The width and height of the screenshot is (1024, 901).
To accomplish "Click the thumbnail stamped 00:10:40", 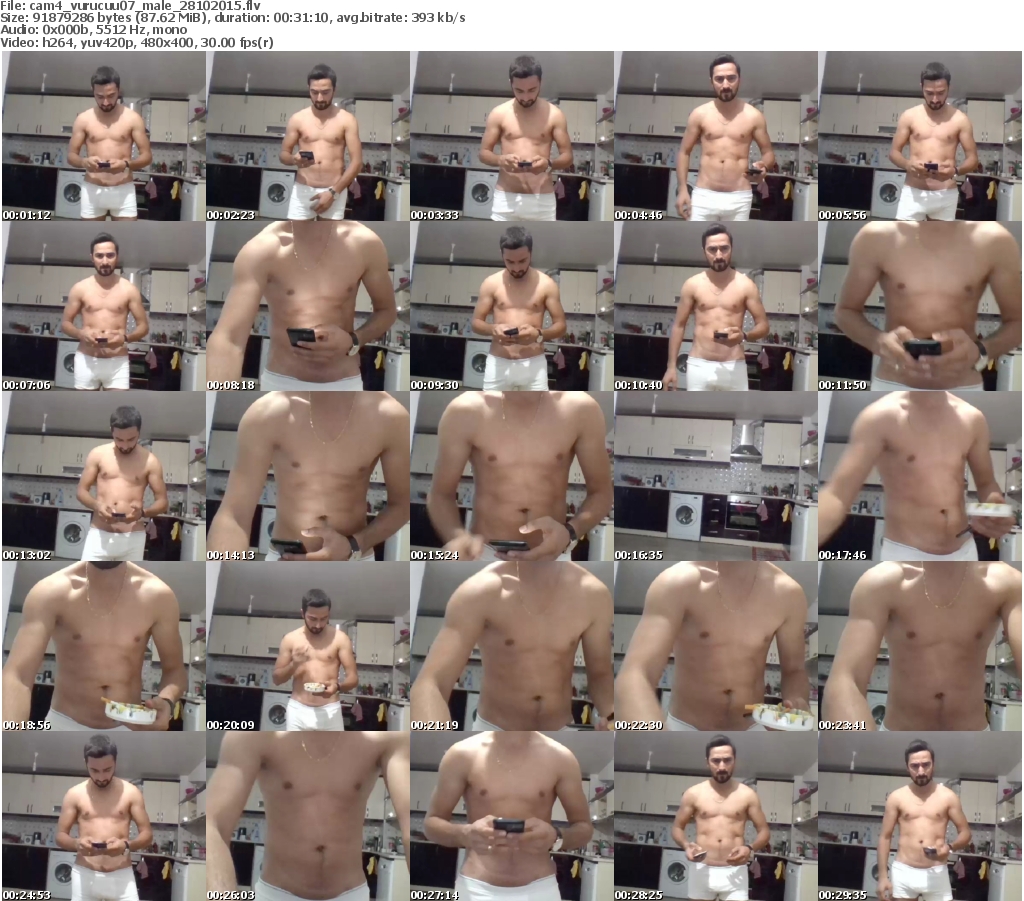I will 716,306.
